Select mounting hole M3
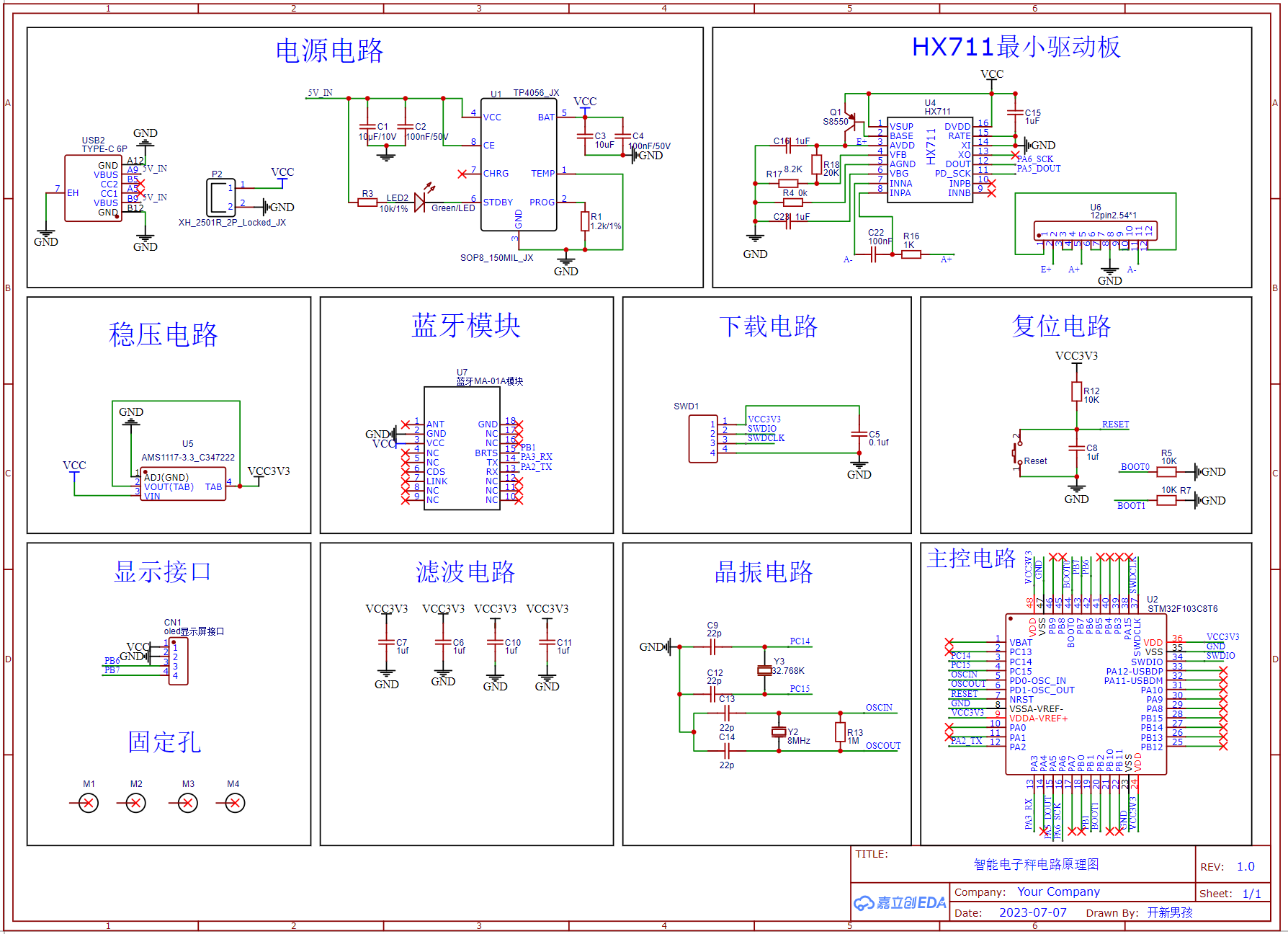 pyautogui.click(x=187, y=803)
